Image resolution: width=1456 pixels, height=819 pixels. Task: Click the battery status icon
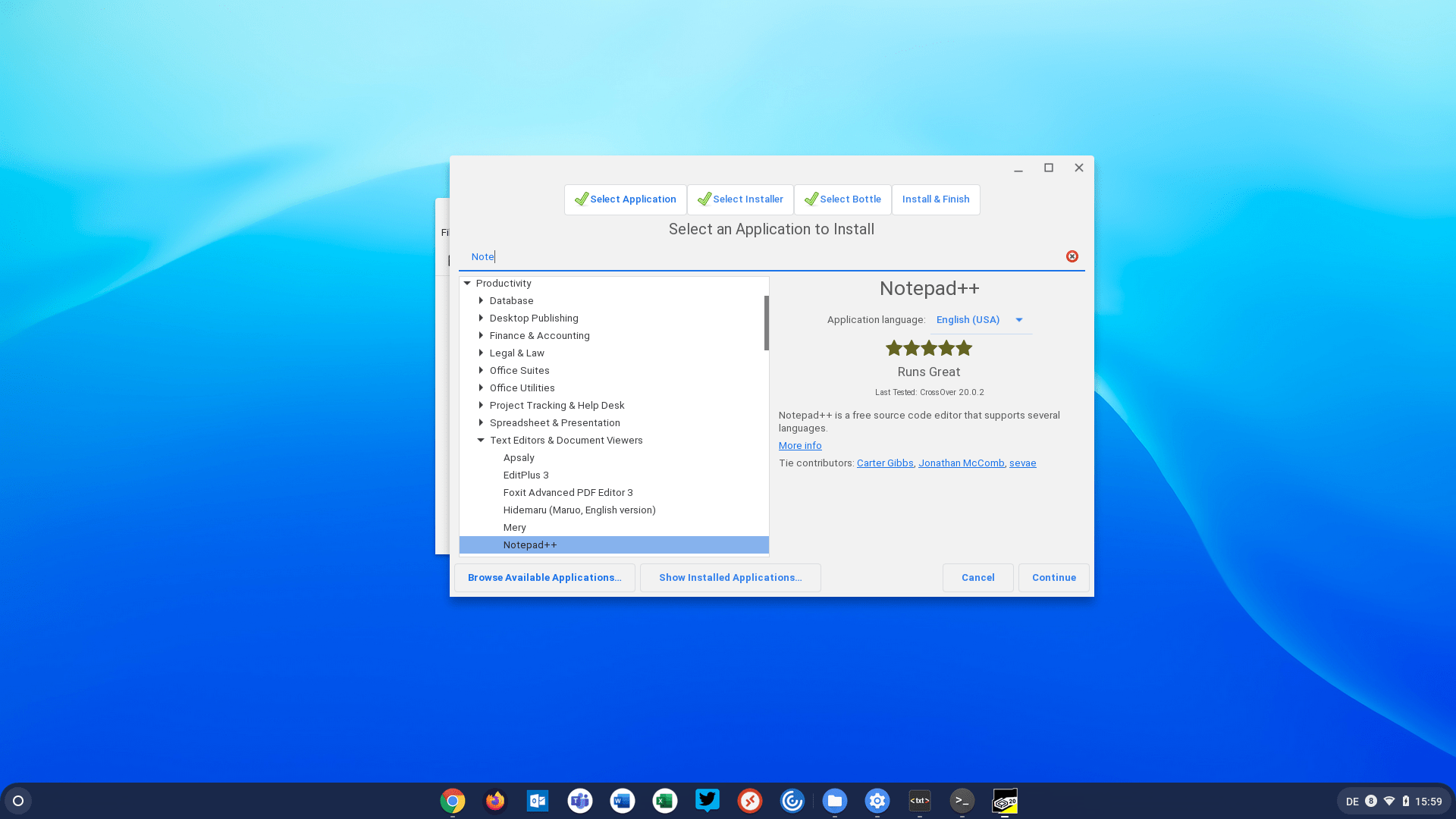click(1406, 801)
